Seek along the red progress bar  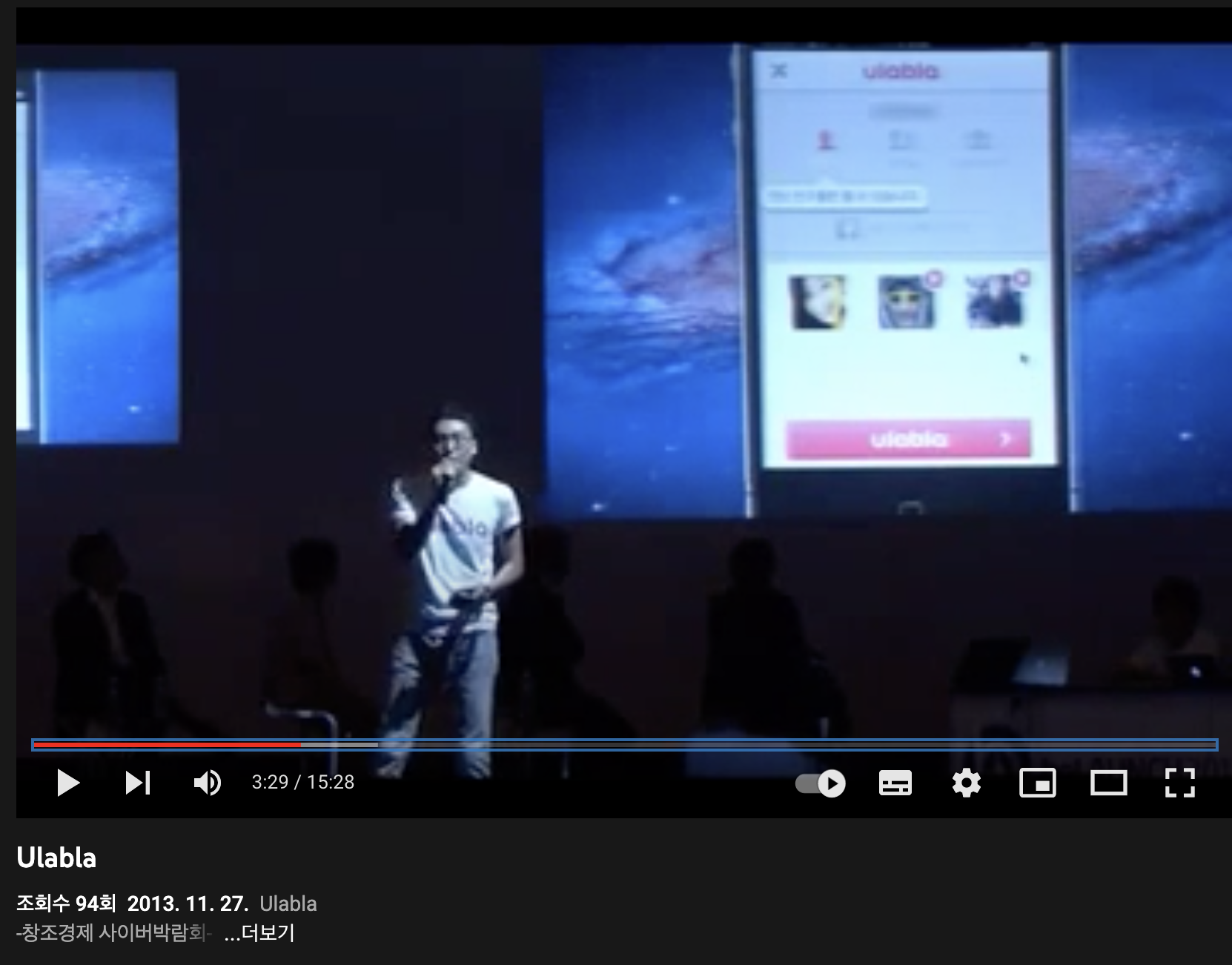click(167, 744)
